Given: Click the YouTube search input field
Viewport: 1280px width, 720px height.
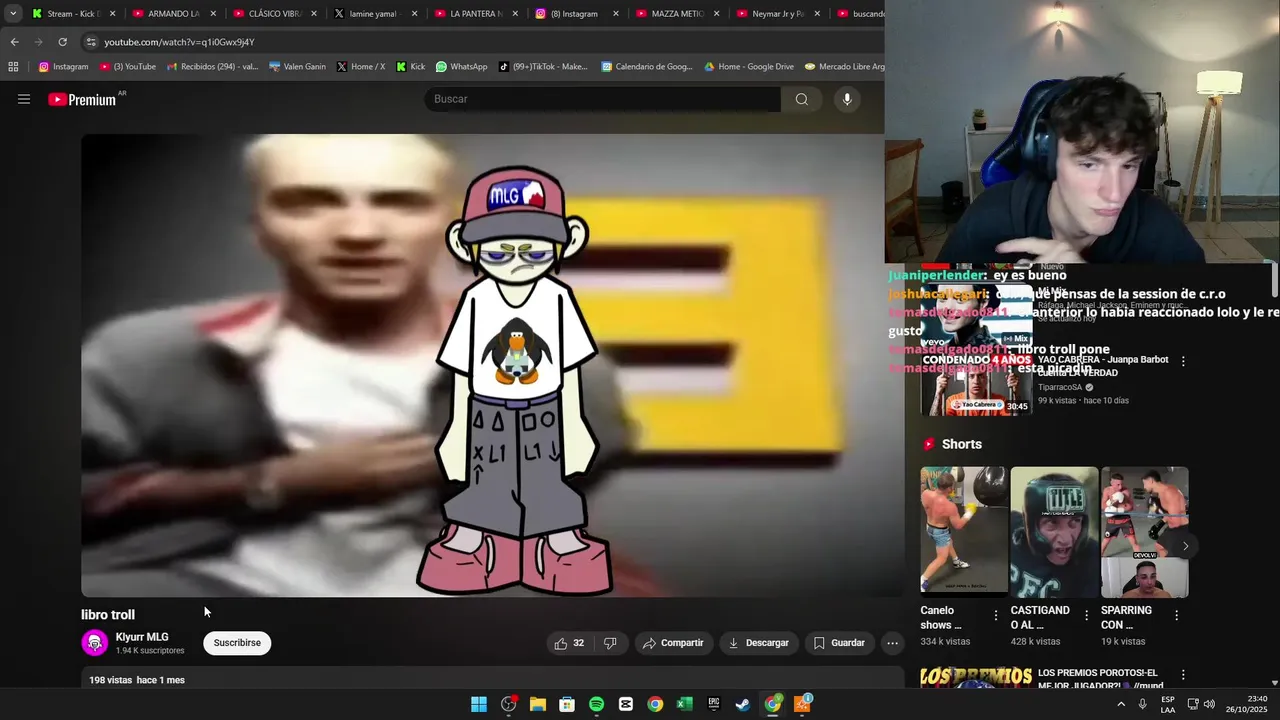Looking at the screenshot, I should (x=602, y=99).
